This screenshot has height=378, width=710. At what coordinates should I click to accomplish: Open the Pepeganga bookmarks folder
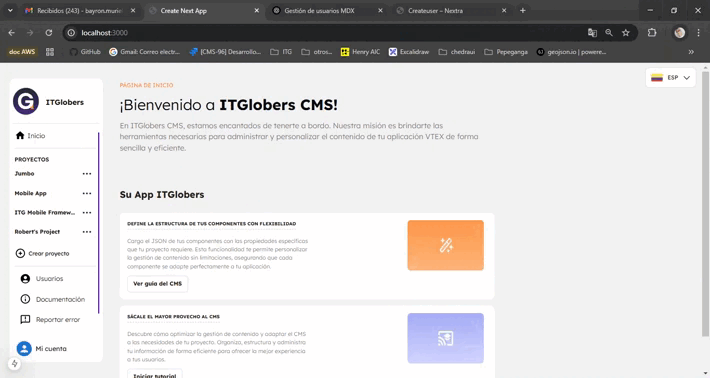point(506,52)
